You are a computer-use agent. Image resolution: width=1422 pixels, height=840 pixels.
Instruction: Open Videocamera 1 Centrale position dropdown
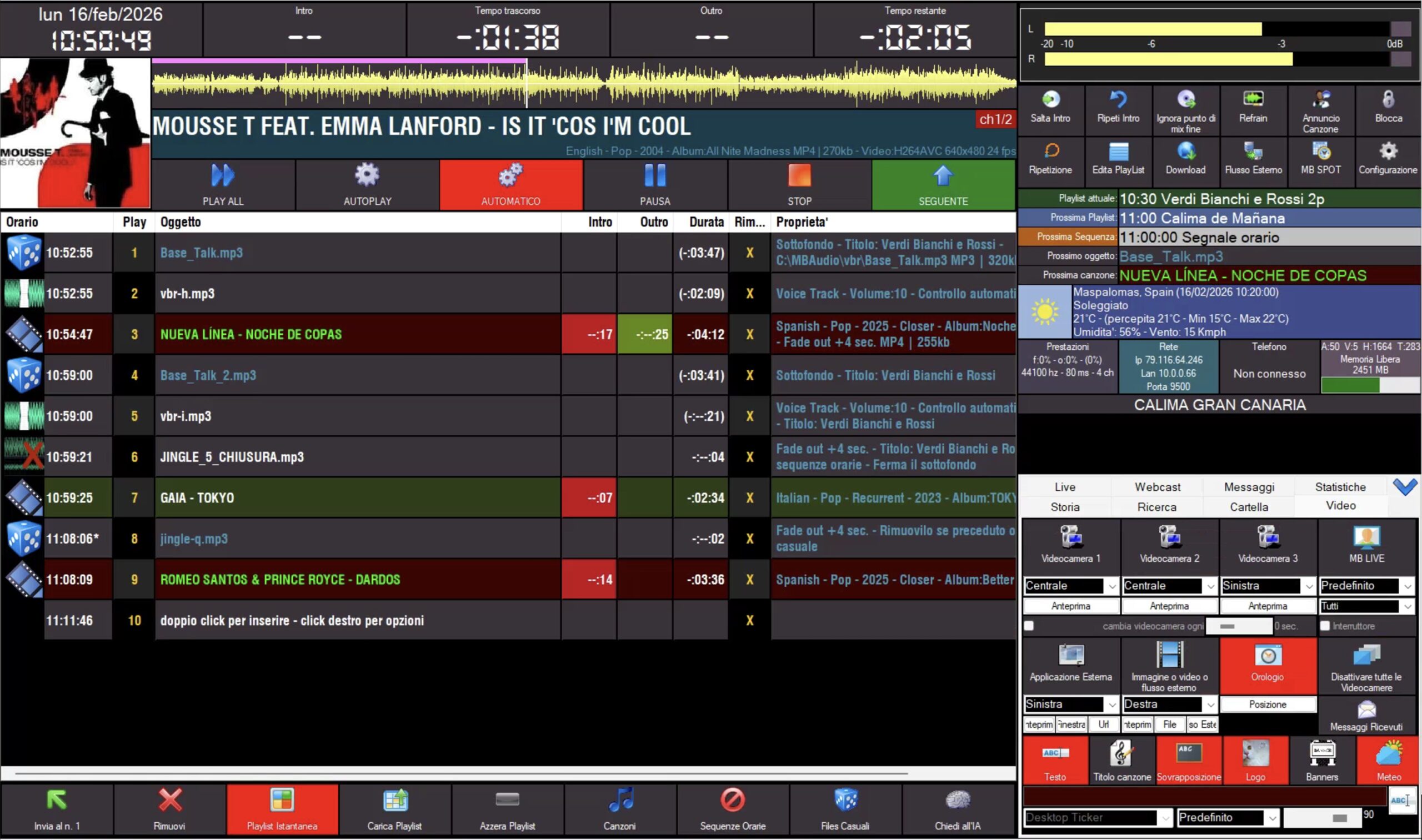1111,586
